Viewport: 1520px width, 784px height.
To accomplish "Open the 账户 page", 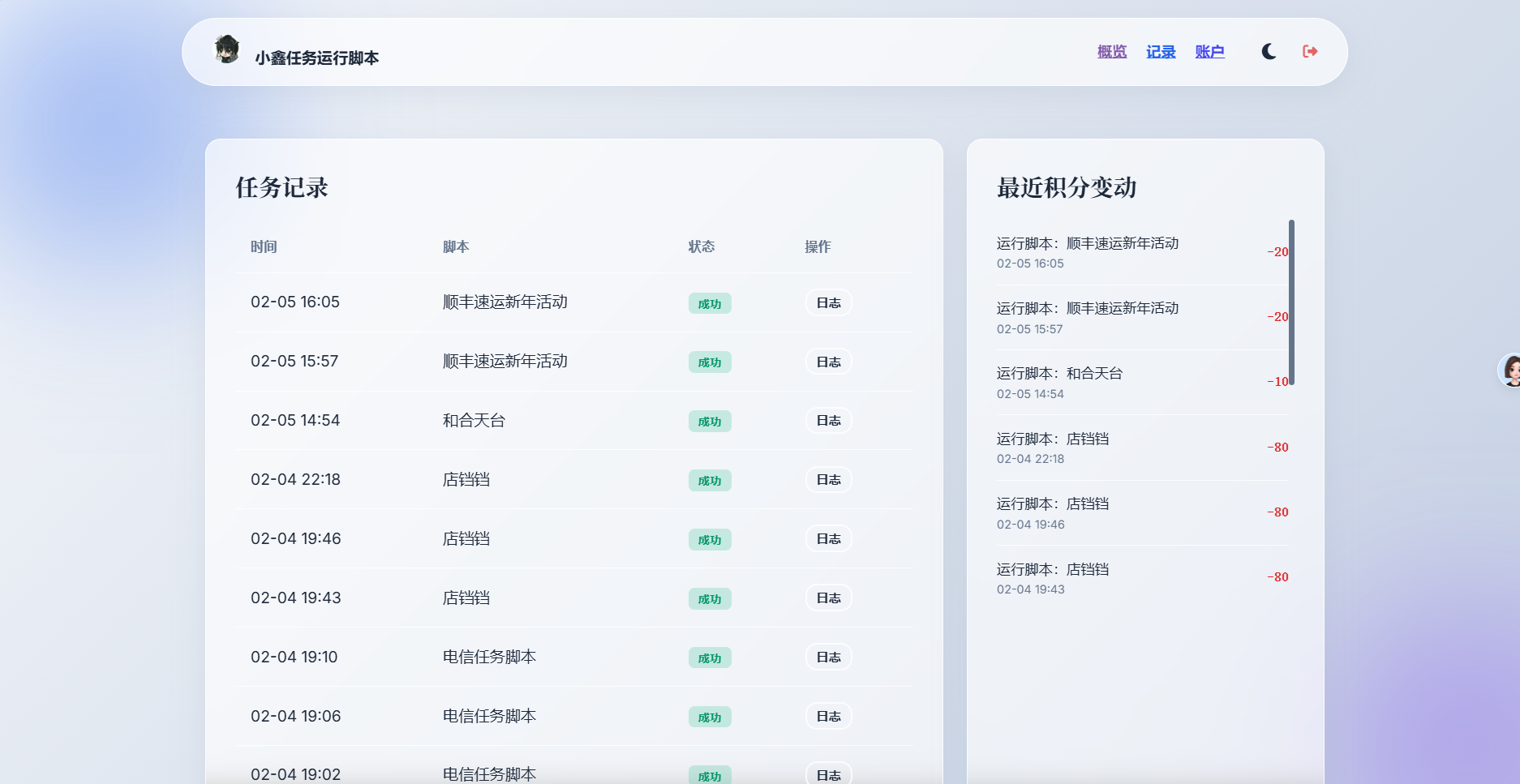I will point(1209,51).
